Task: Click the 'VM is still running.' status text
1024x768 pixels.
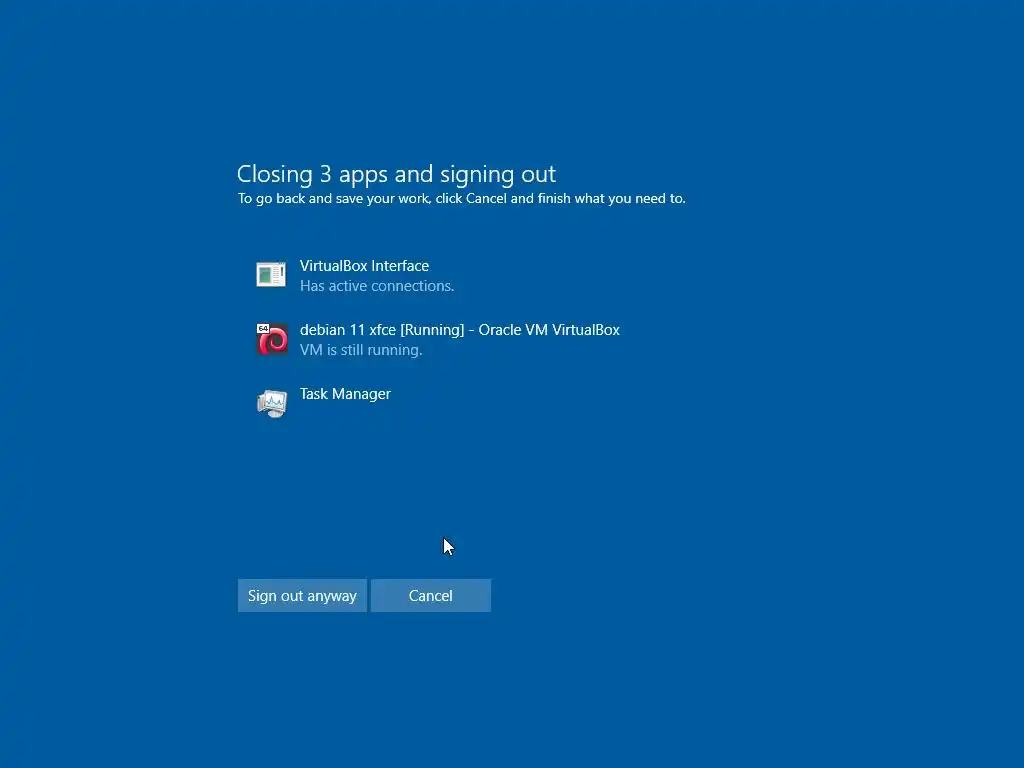Action: click(361, 350)
